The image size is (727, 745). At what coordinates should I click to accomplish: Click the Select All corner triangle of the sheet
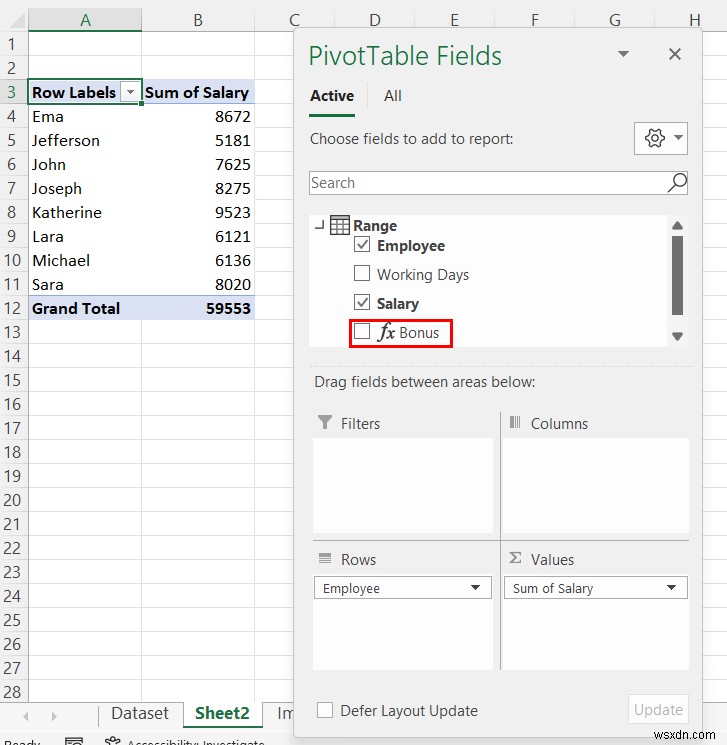17,20
